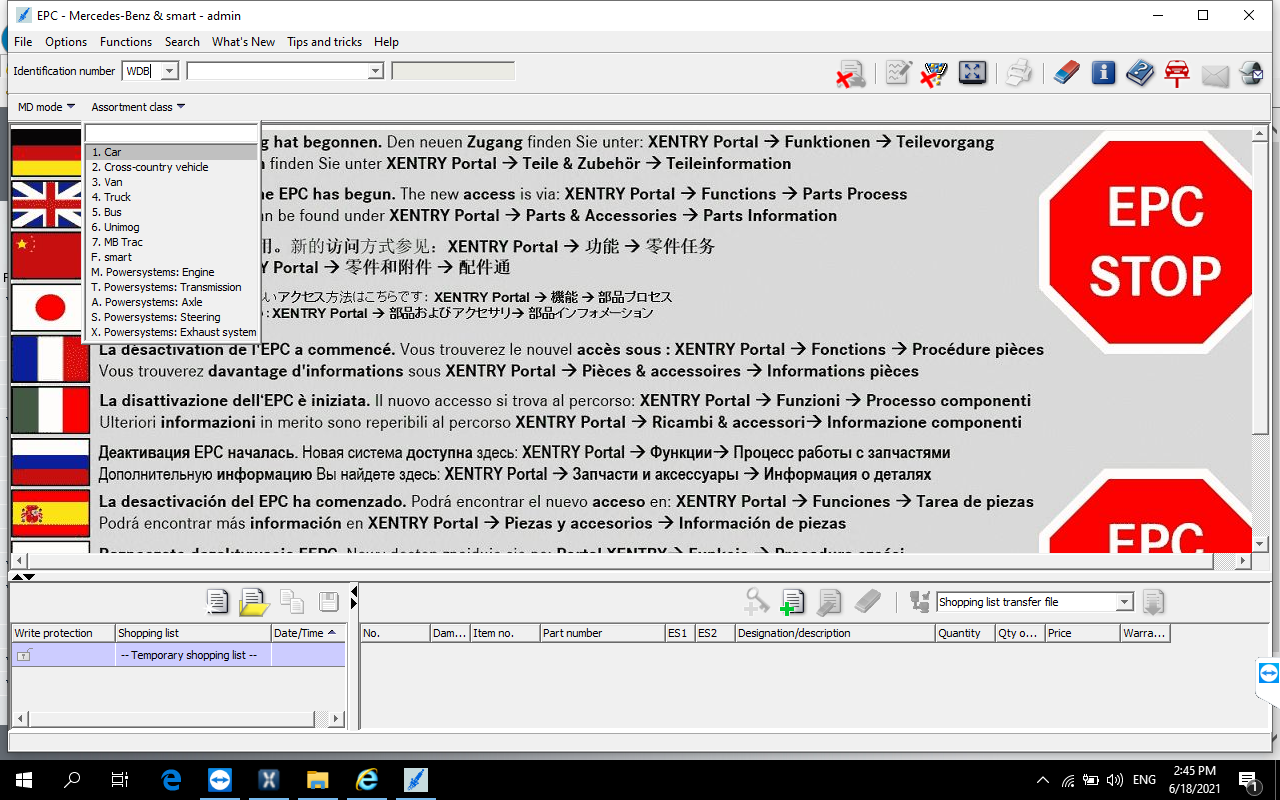Open the Search menu

coord(182,42)
